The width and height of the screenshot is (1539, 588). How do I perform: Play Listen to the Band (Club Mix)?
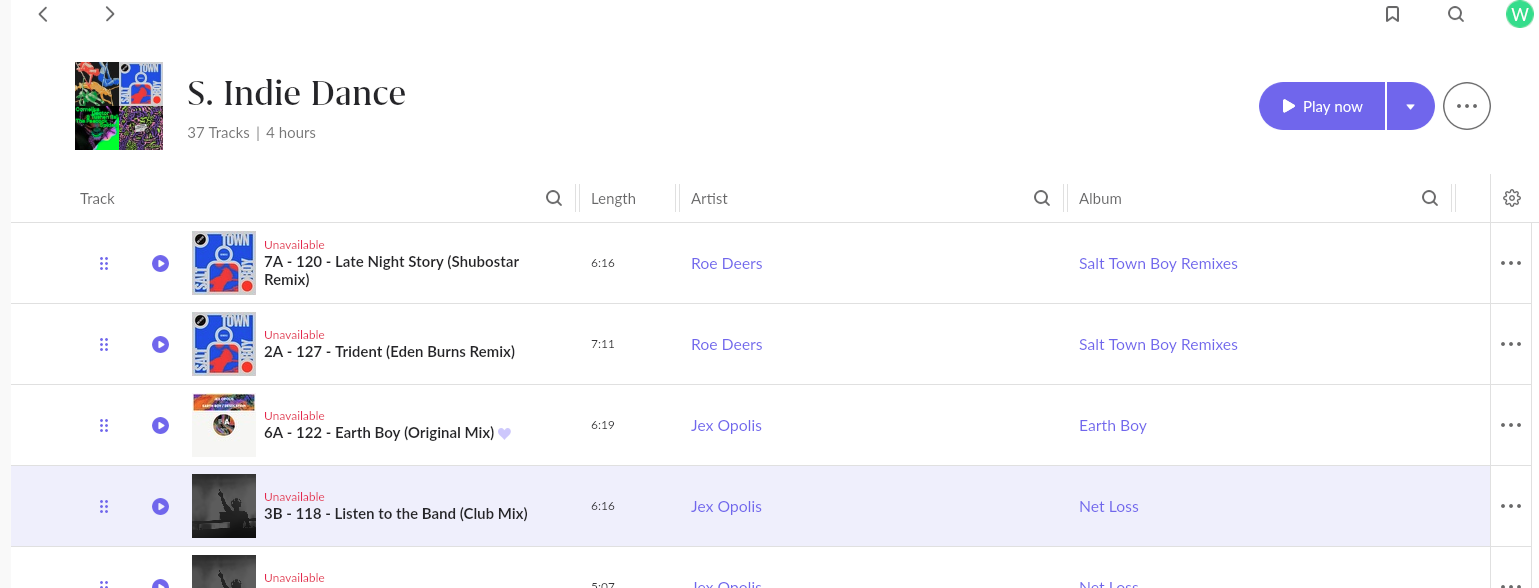click(160, 506)
